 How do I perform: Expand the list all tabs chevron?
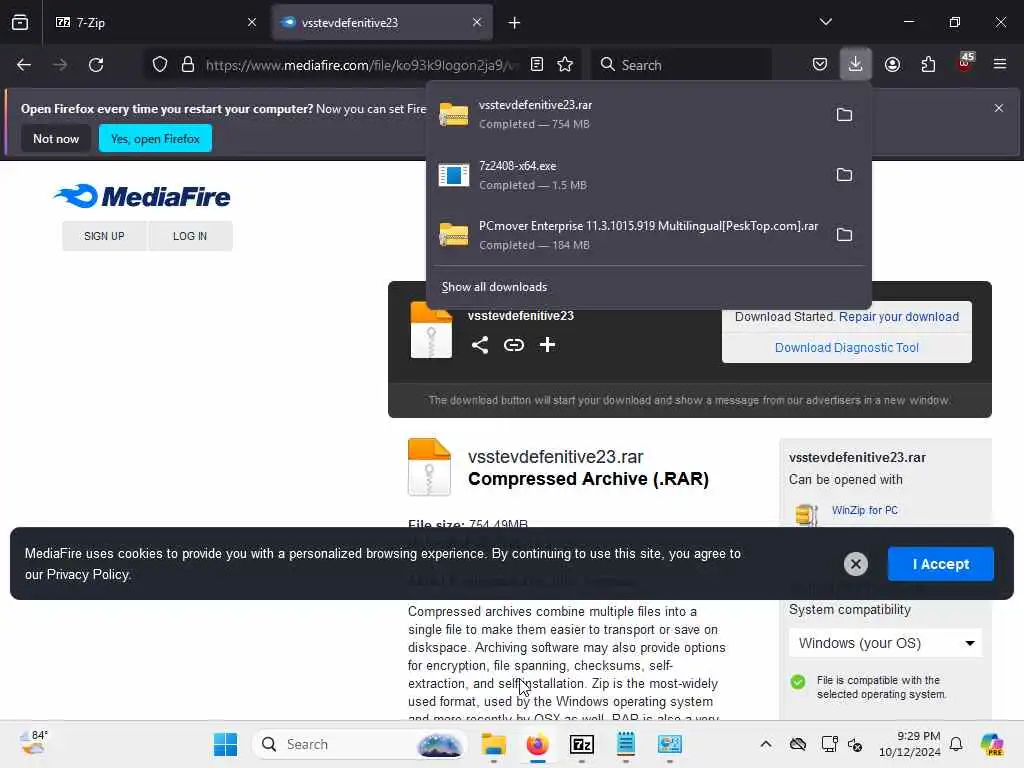825,22
